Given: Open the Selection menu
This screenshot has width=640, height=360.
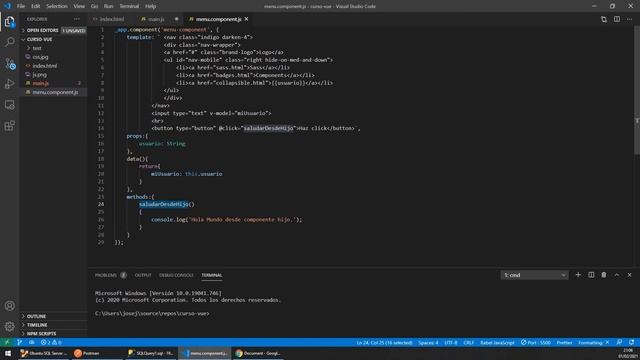Looking at the screenshot, I should tap(57, 6).
